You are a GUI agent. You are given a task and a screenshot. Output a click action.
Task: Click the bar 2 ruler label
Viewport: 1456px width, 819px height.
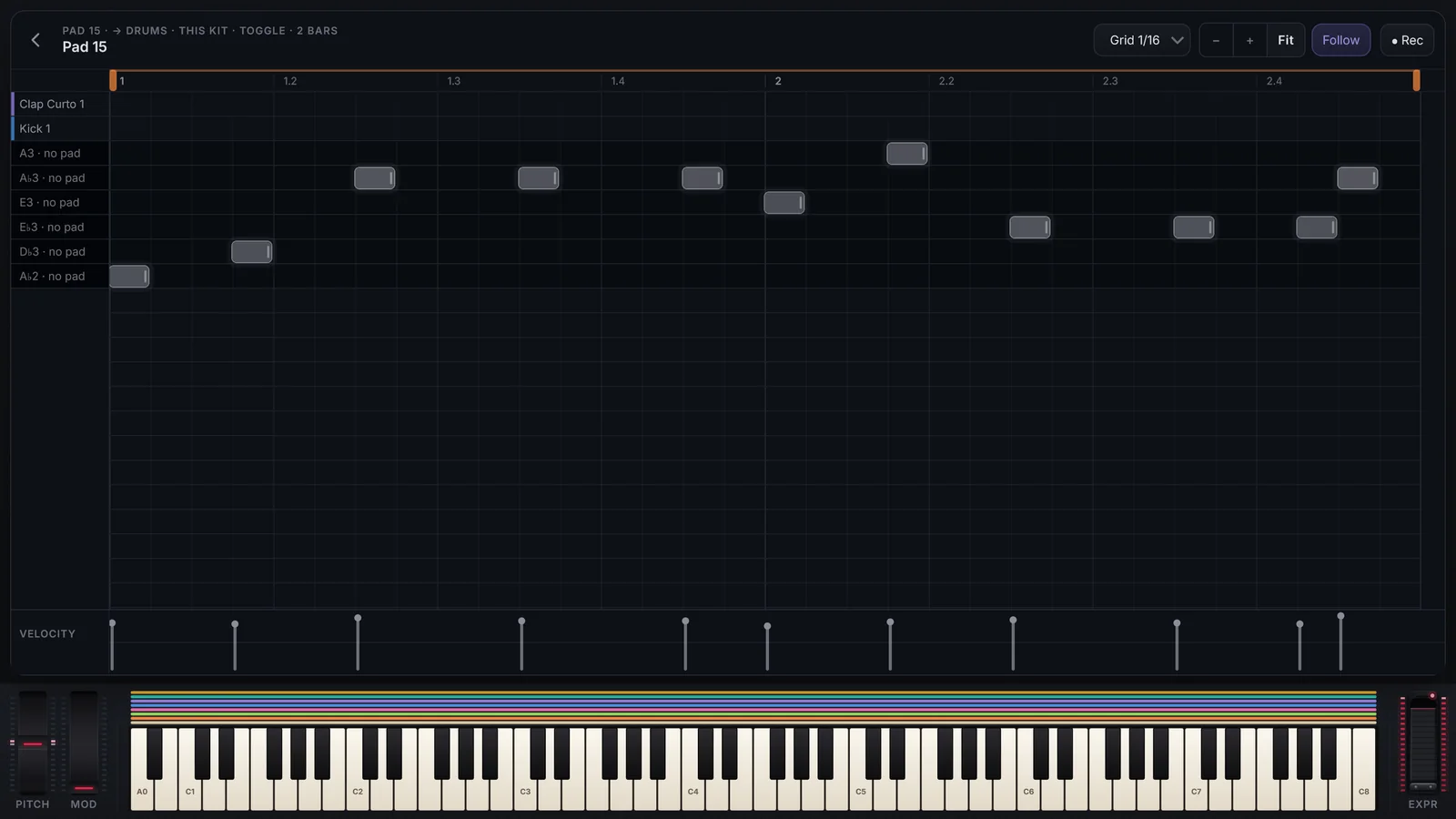click(778, 81)
